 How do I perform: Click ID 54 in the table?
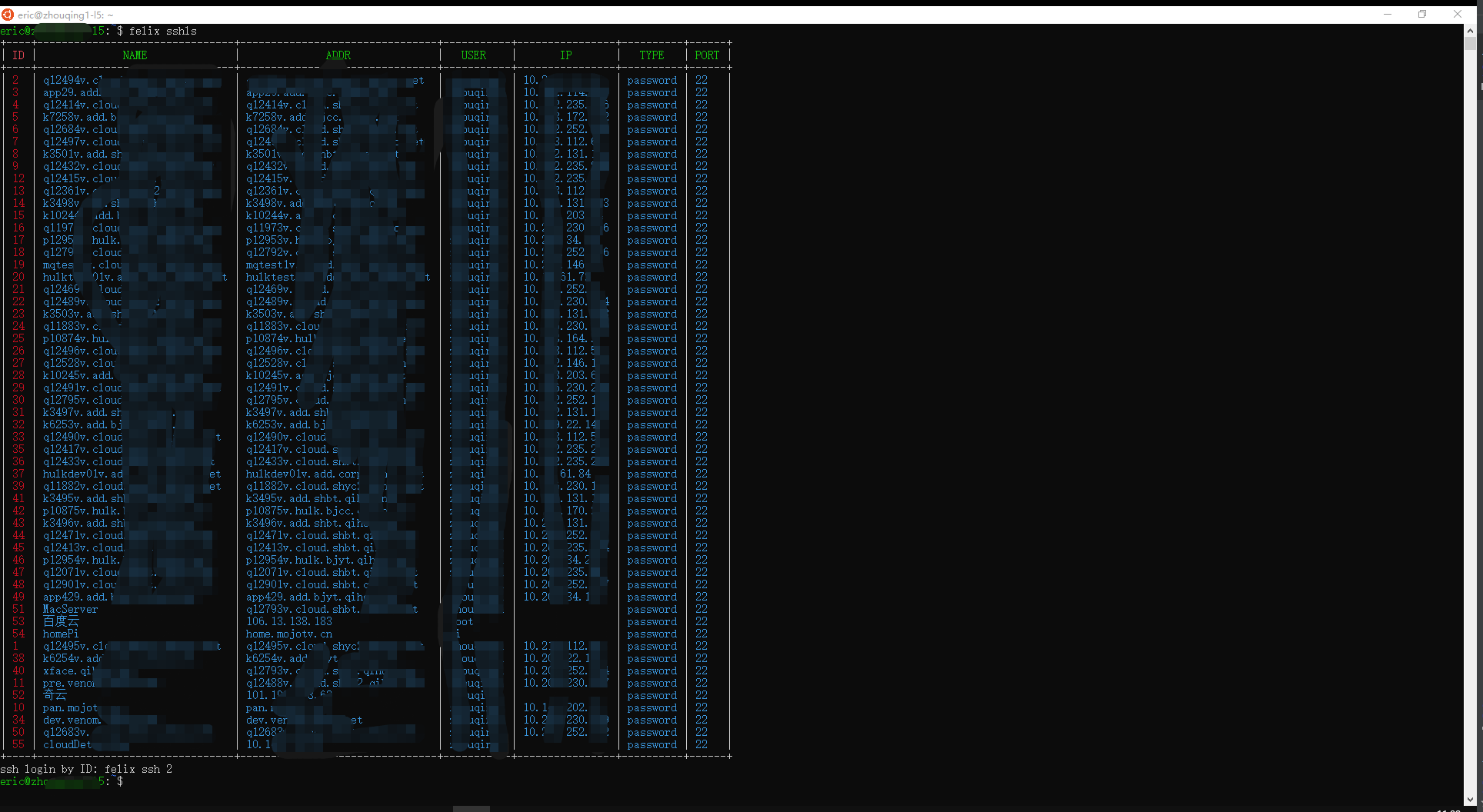(x=18, y=634)
